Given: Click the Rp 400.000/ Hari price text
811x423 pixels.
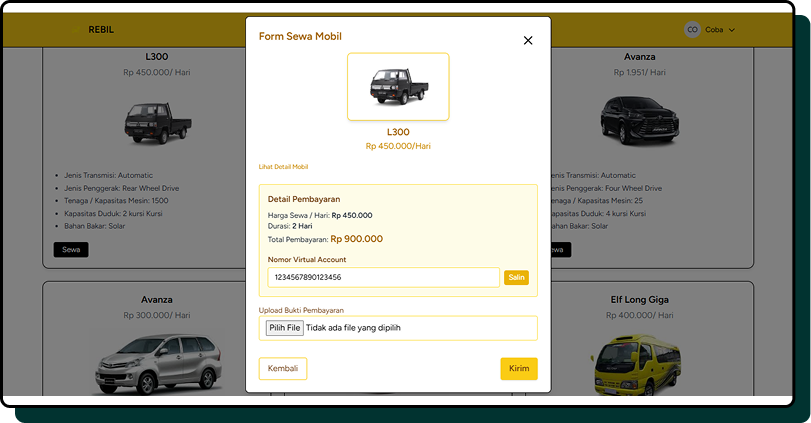Looking at the screenshot, I should (639, 315).
